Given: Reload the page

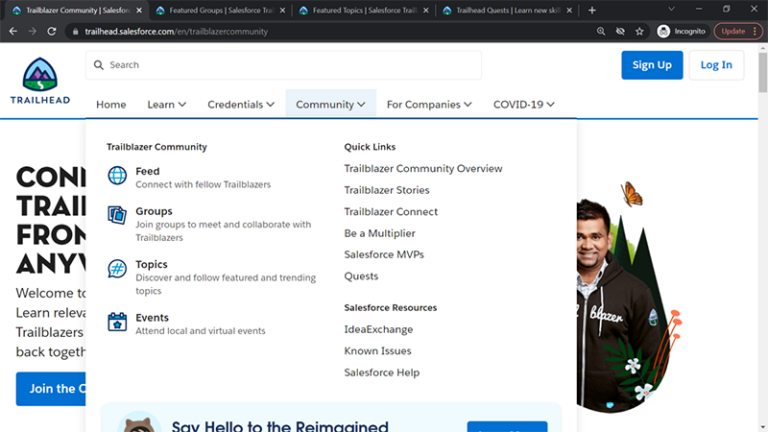Looking at the screenshot, I should tap(51, 31).
